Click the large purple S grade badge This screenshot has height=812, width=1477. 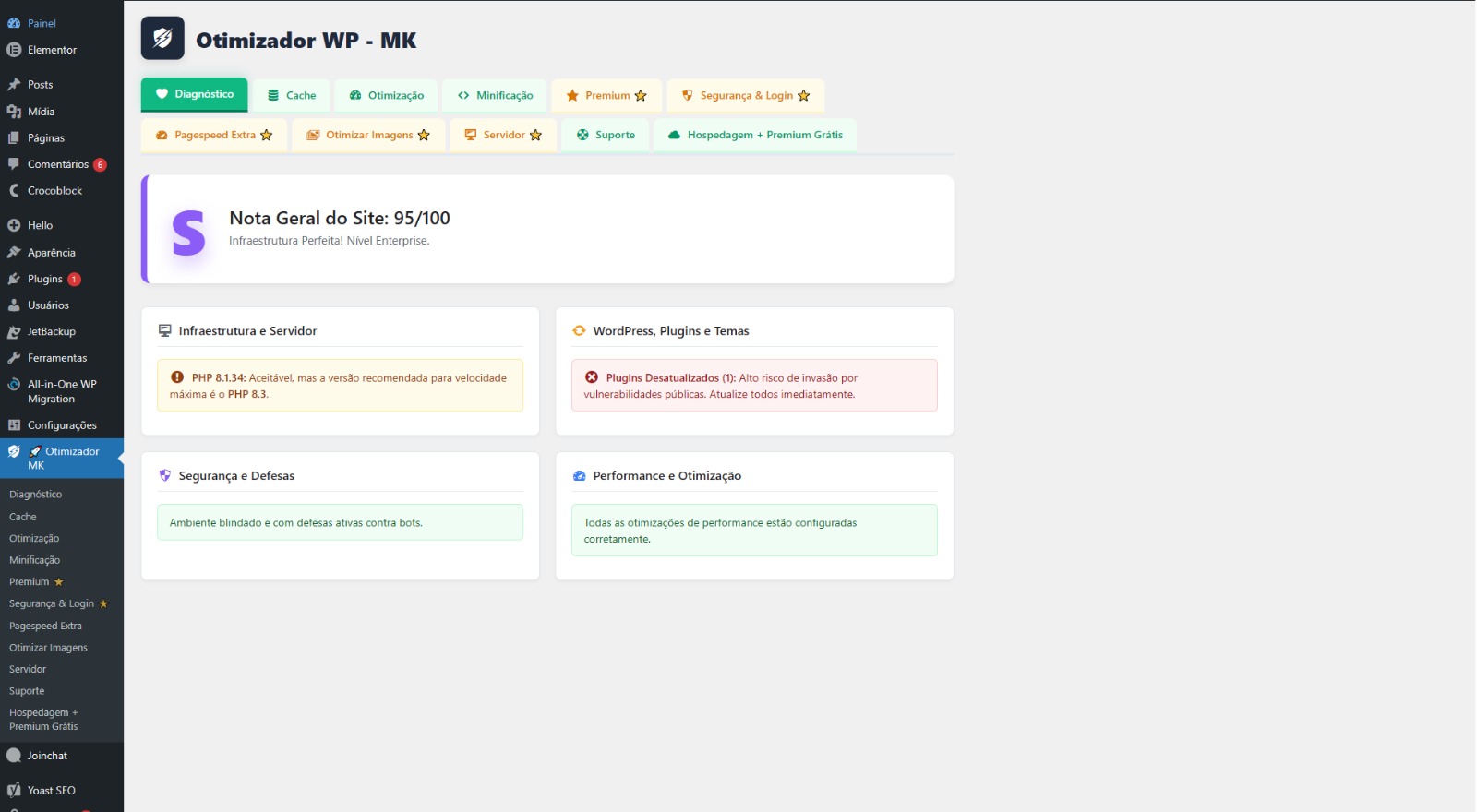click(188, 233)
